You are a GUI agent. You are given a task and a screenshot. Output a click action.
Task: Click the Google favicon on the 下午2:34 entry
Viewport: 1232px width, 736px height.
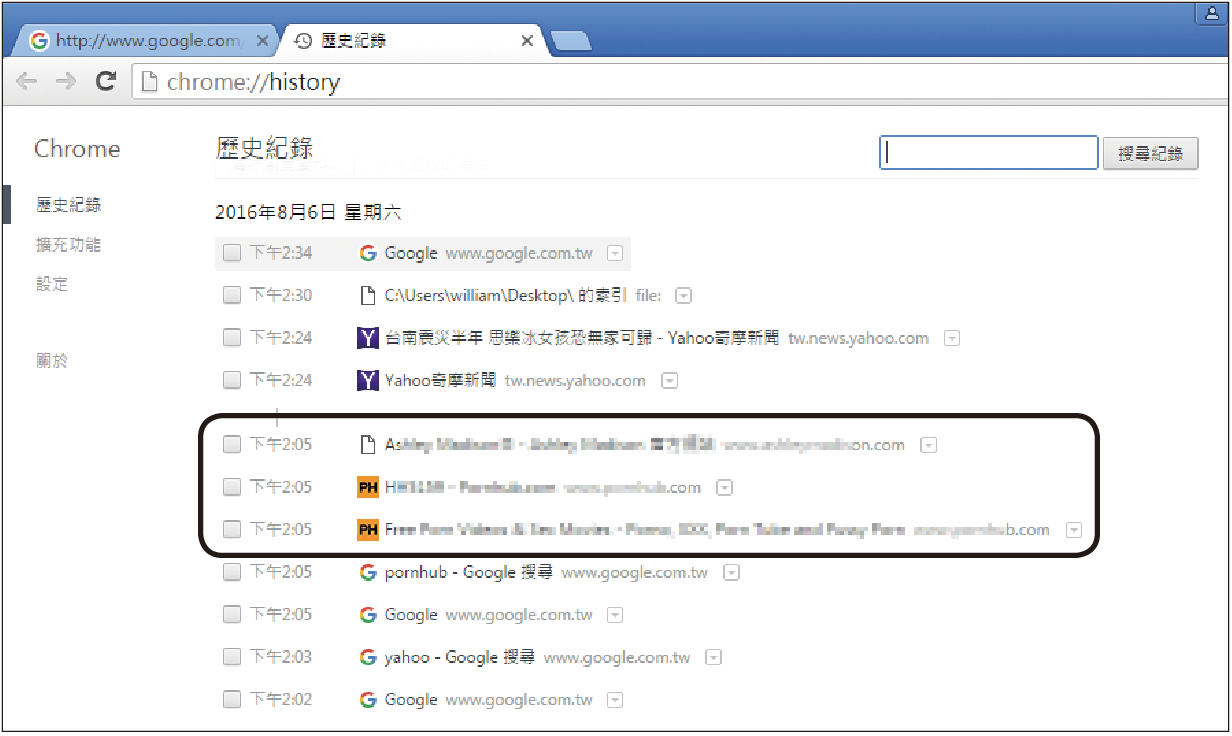(368, 253)
